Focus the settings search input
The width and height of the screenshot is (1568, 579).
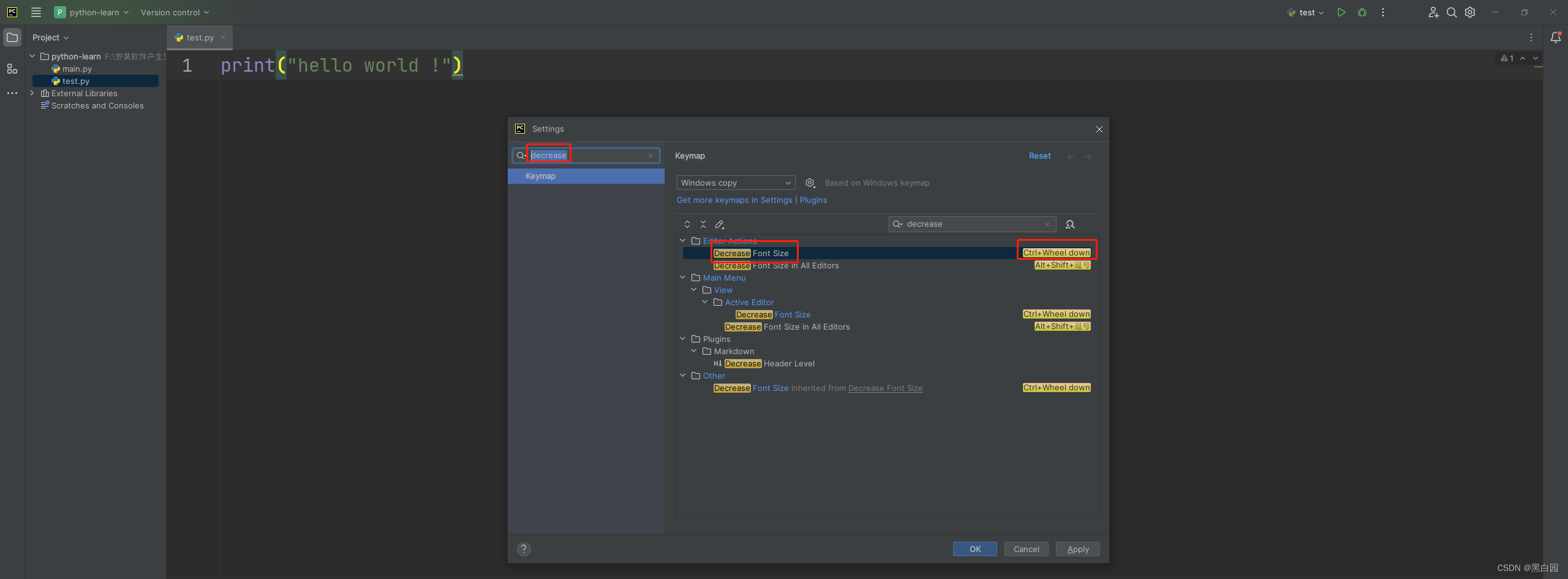coord(587,156)
